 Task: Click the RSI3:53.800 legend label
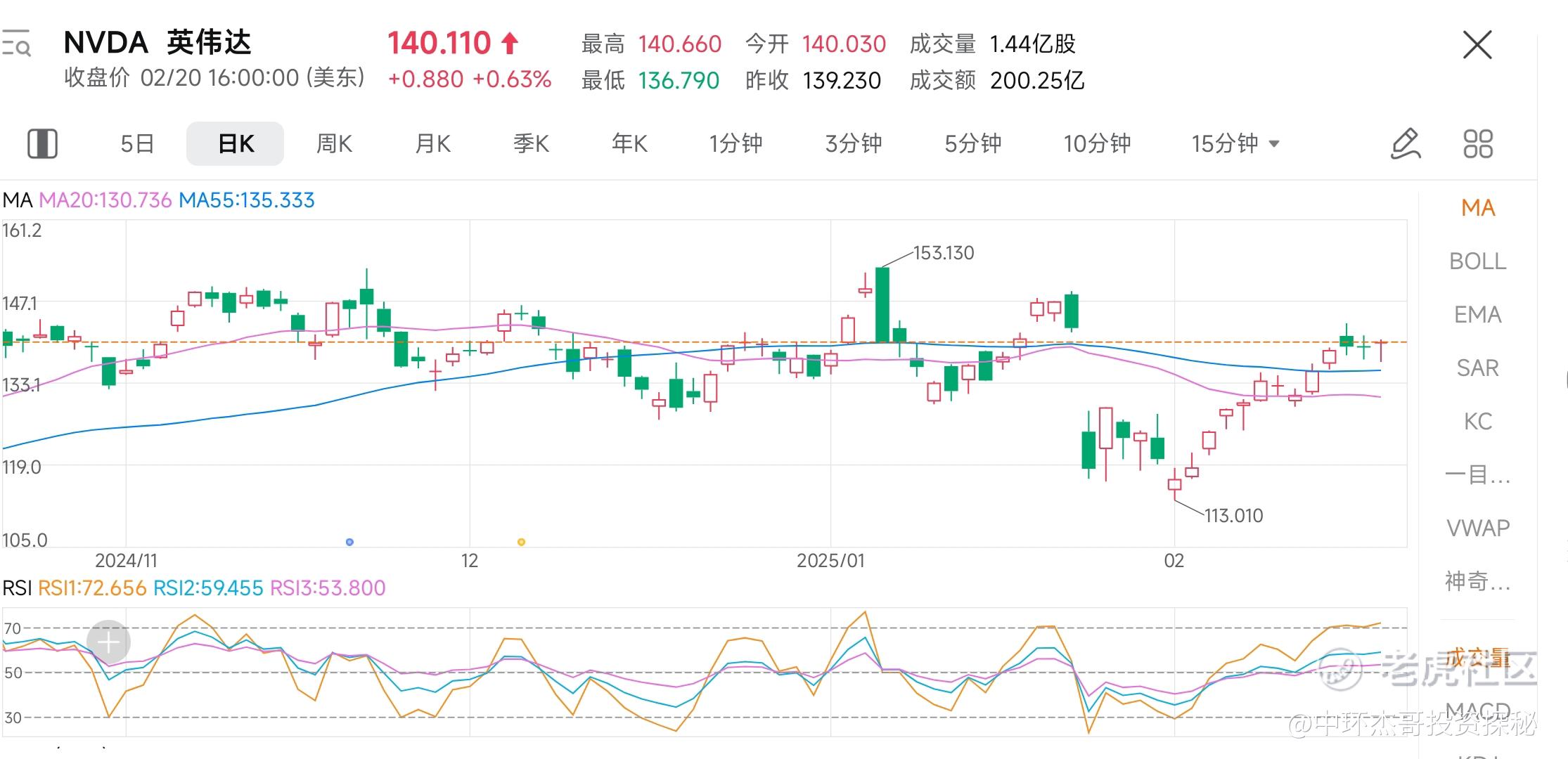[328, 588]
